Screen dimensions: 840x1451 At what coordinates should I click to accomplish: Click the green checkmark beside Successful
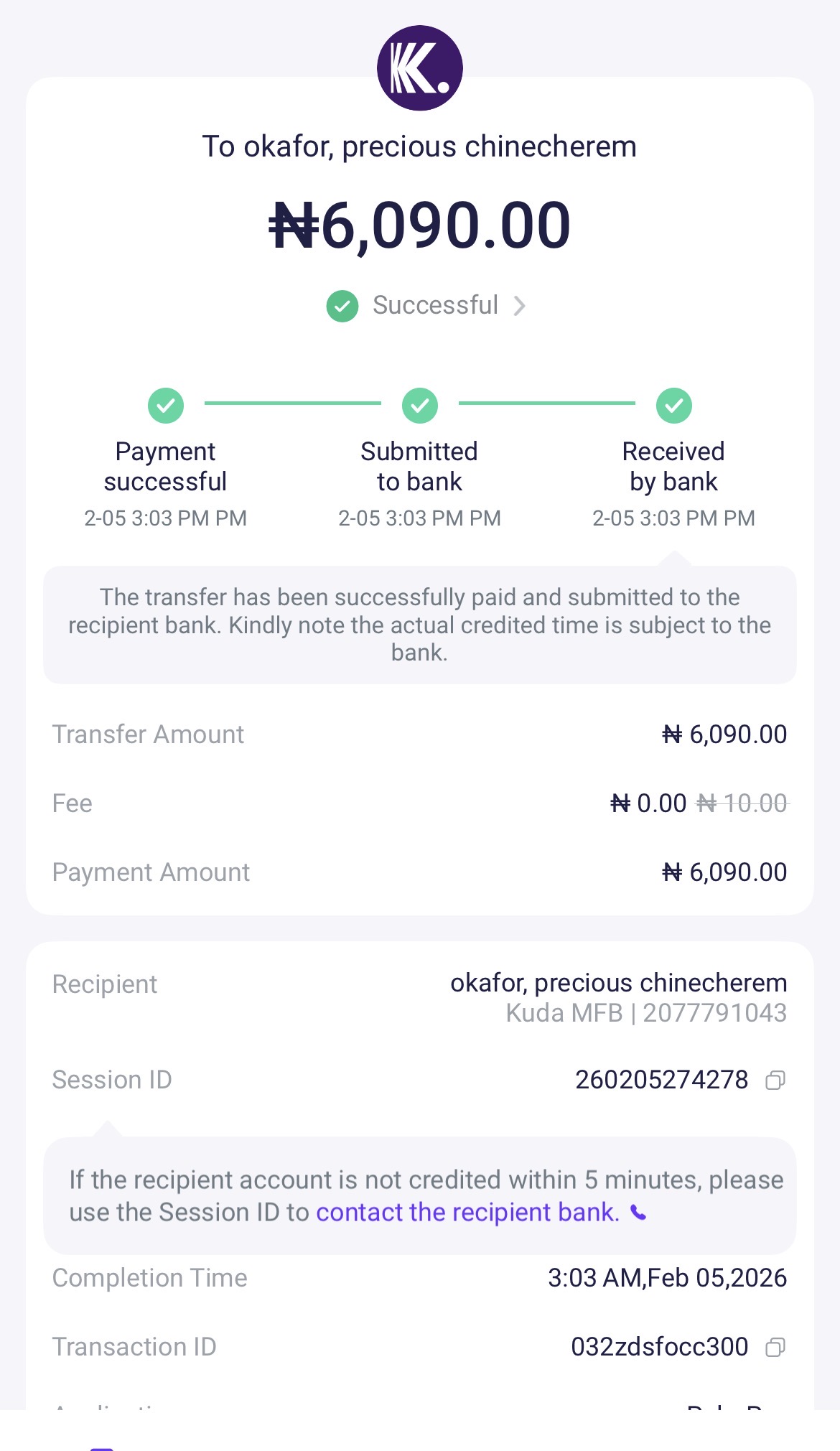point(342,307)
